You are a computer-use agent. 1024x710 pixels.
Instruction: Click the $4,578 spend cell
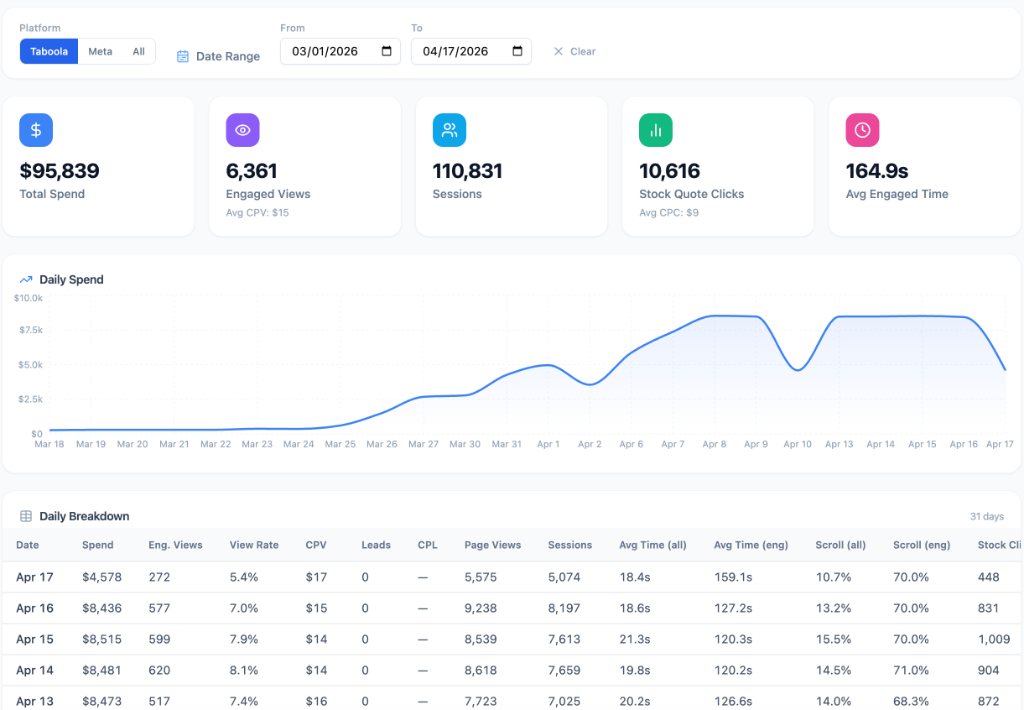click(102, 577)
